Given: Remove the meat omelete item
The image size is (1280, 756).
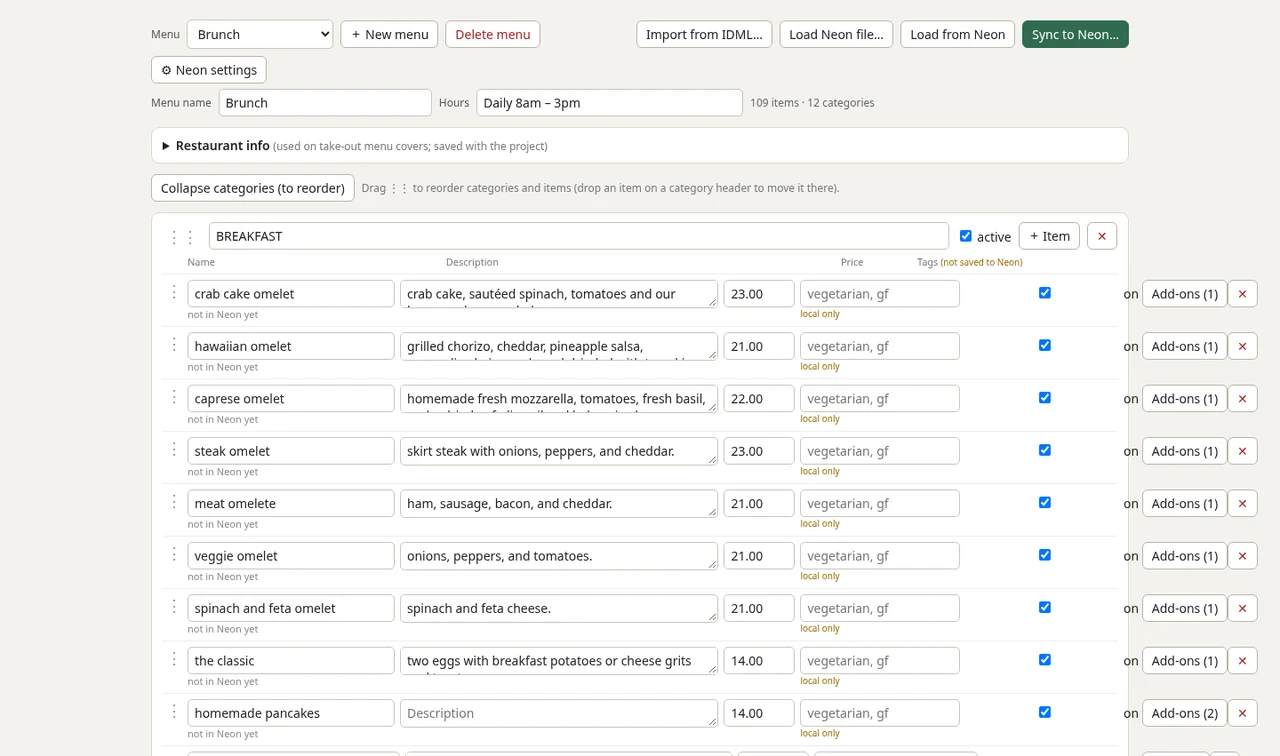Looking at the screenshot, I should point(1242,504).
